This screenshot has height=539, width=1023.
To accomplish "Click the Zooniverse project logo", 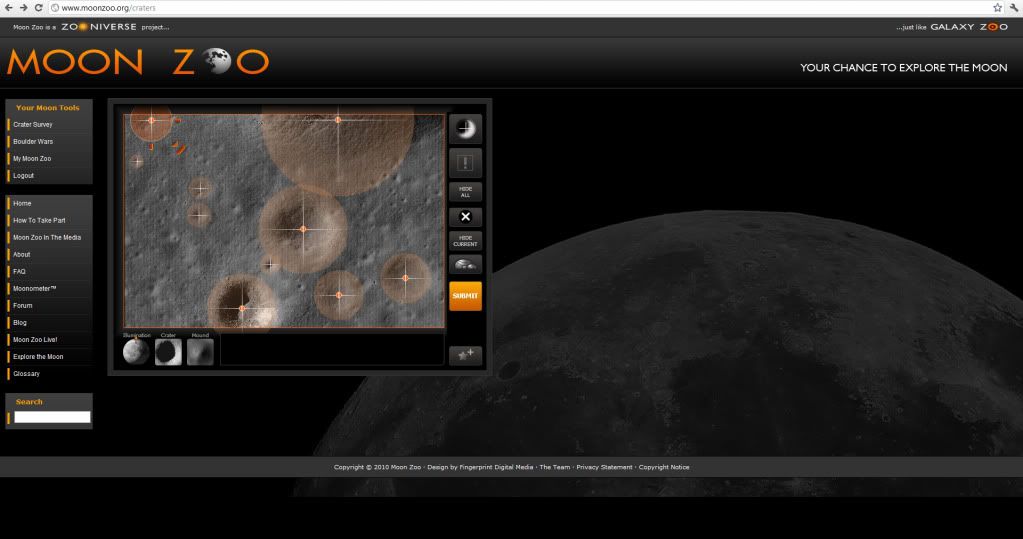I will click(x=99, y=27).
